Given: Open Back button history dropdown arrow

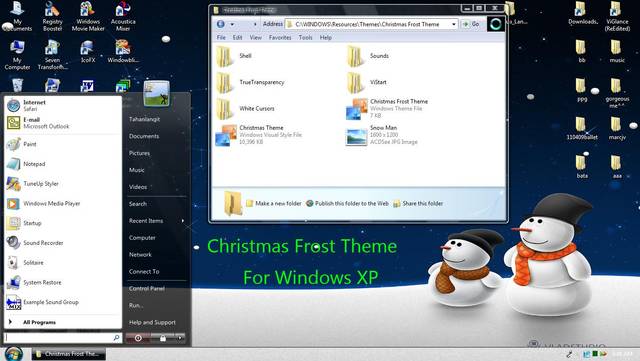Looking at the screenshot, I should tap(232, 25).
